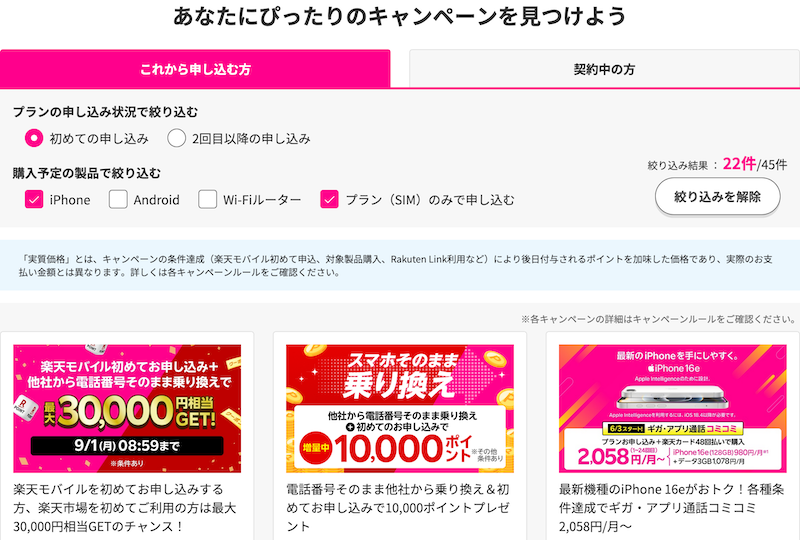Image resolution: width=800 pixels, height=540 pixels.
Task: Select 初めての申し込み radio button
Action: 34,138
